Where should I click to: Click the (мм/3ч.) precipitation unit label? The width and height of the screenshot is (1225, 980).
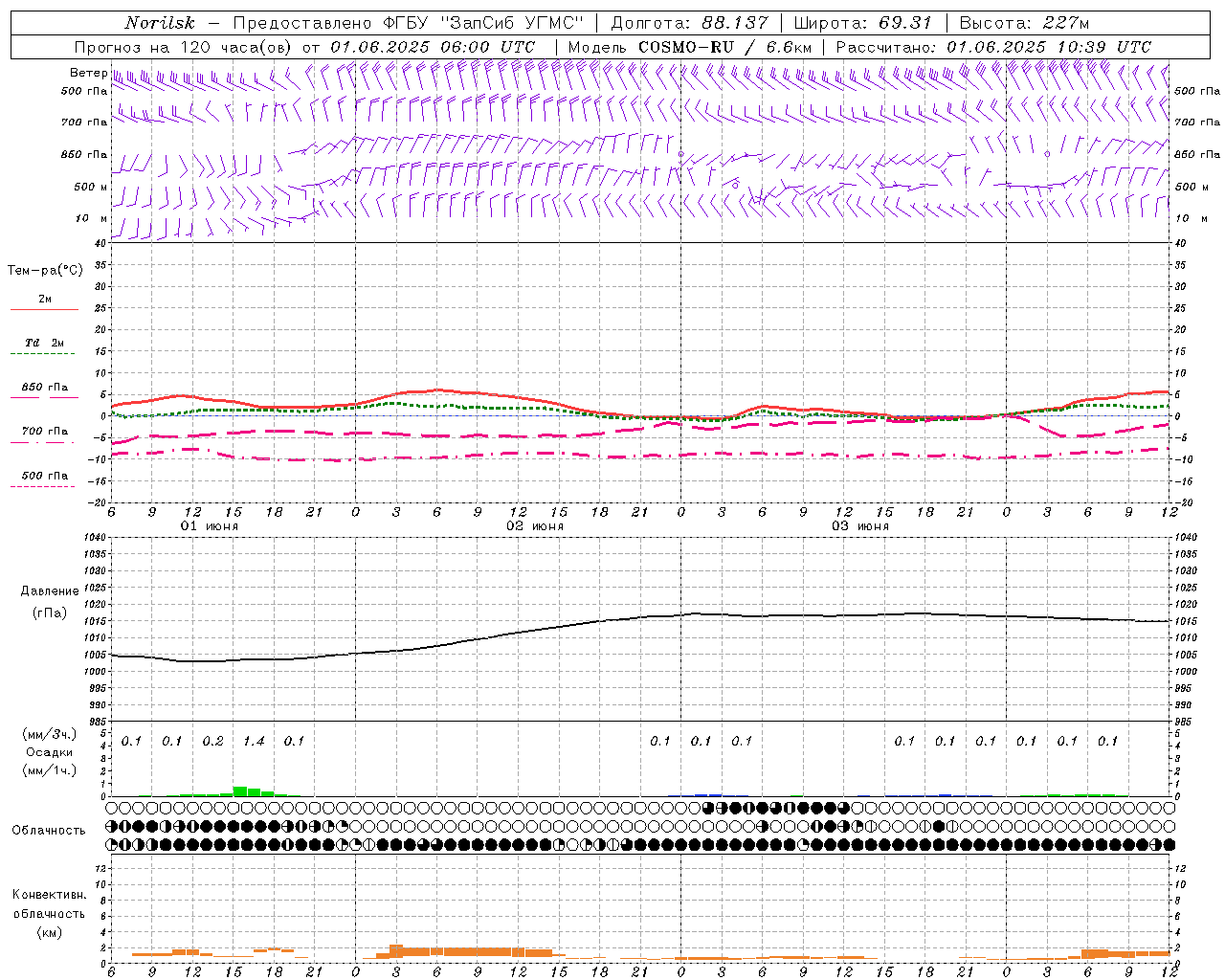(x=49, y=734)
